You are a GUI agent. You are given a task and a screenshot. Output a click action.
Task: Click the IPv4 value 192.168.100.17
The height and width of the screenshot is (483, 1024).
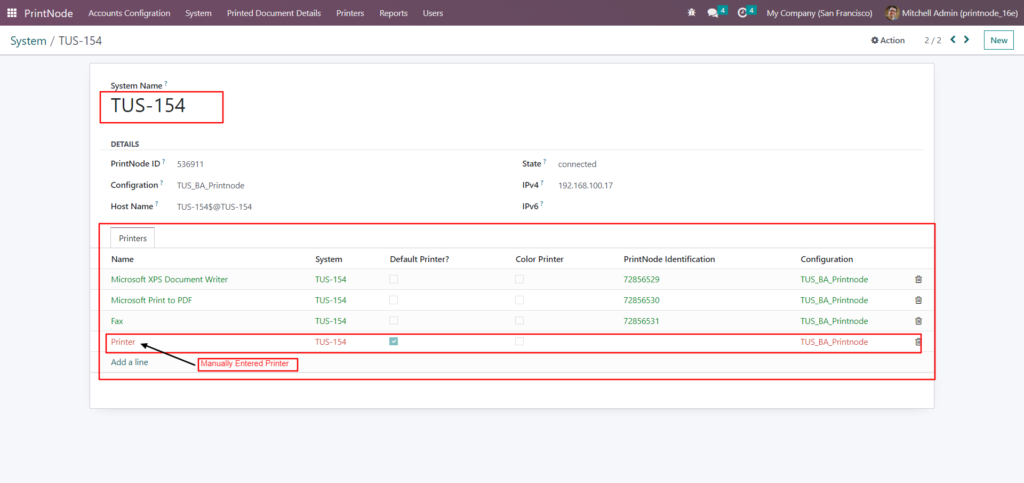tap(585, 185)
